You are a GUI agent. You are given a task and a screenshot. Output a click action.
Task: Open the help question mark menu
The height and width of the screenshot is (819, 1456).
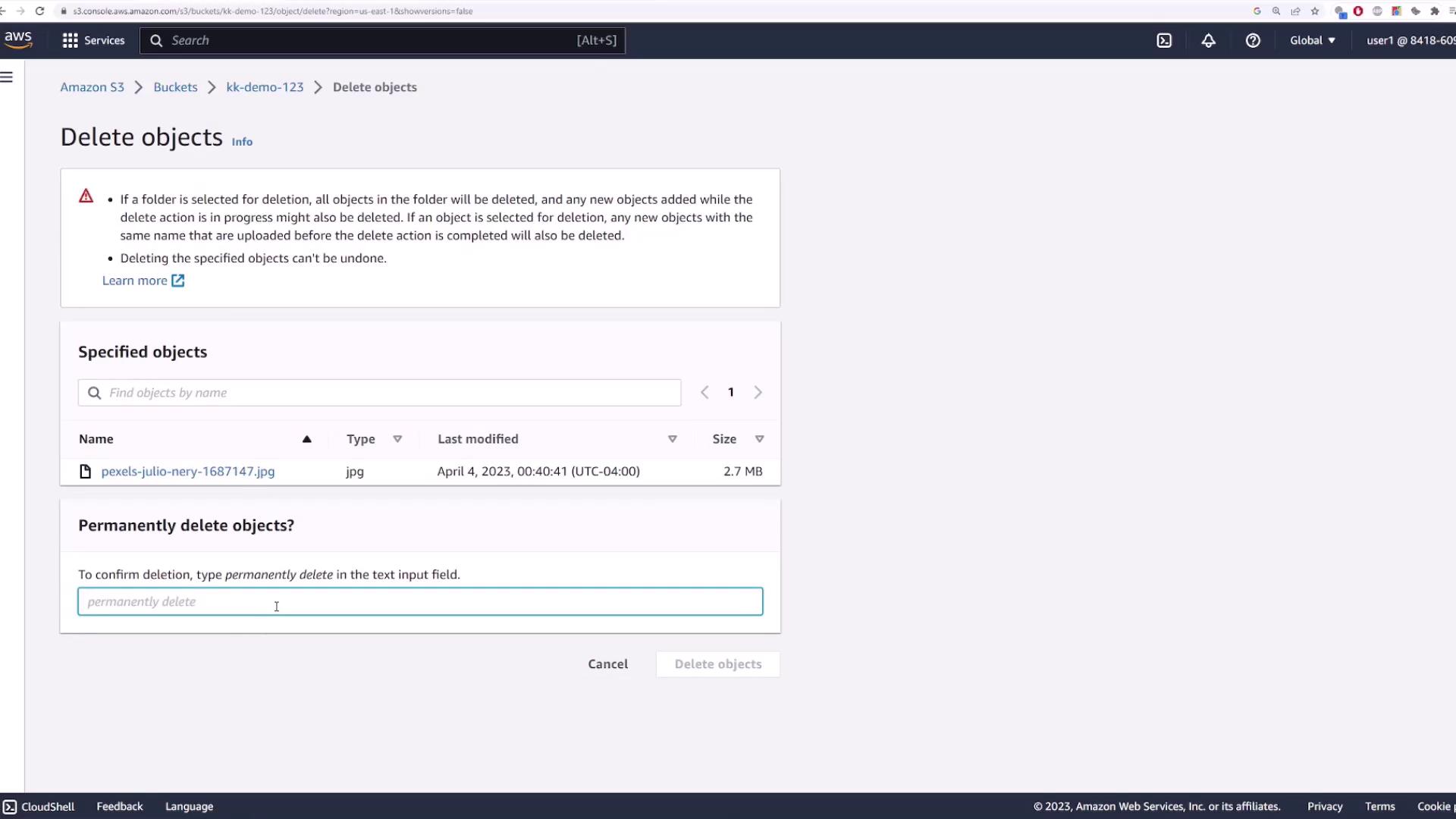point(1253,41)
